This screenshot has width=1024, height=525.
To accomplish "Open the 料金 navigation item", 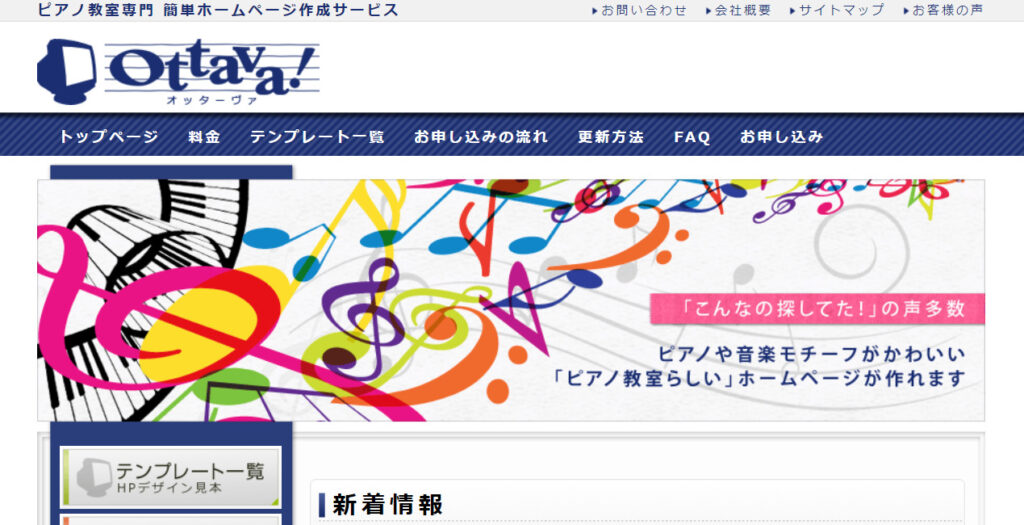I will pos(204,137).
